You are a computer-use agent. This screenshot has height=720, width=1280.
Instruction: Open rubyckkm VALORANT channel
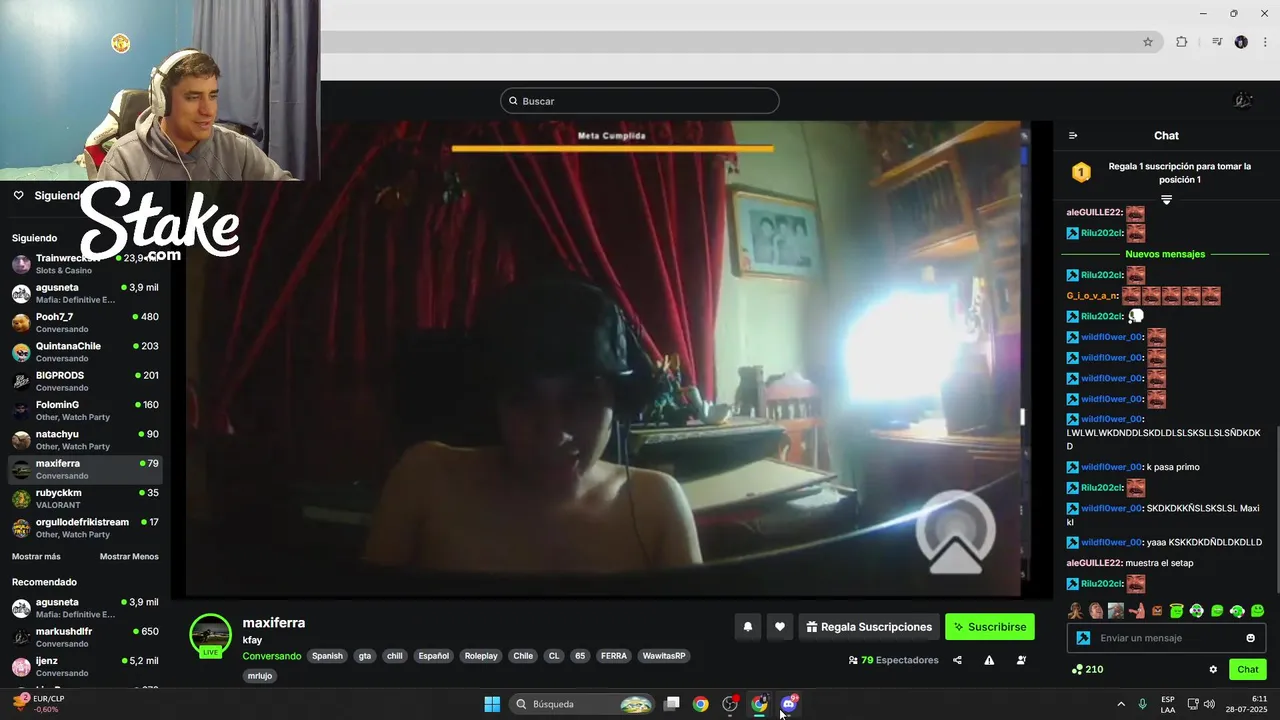(x=85, y=499)
